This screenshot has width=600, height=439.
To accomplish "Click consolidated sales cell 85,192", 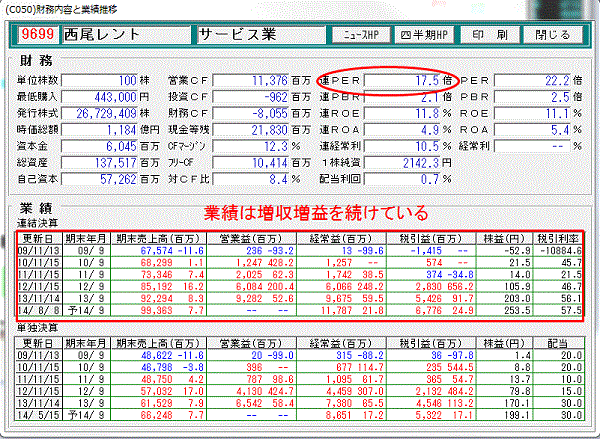I will click(x=157, y=287).
